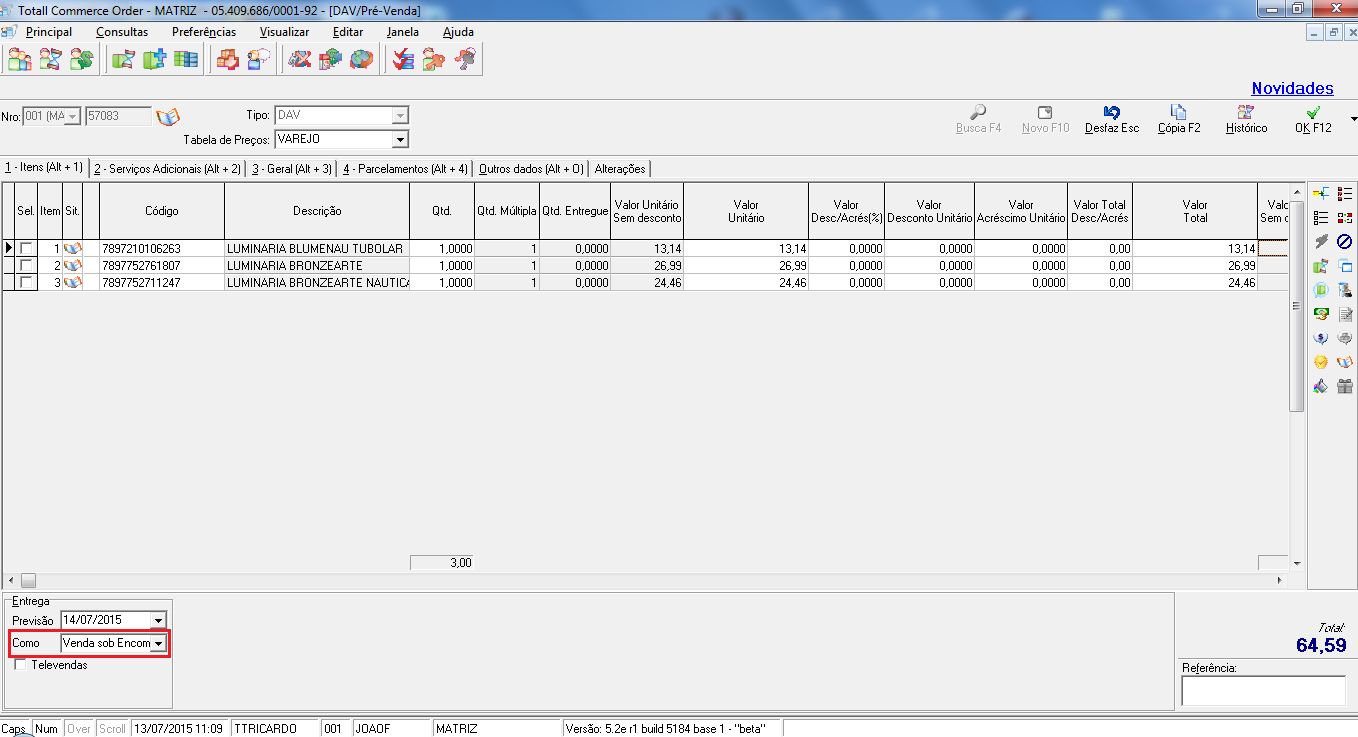Click the gold seal badge sidebar icon
This screenshot has width=1358, height=737.
pyautogui.click(x=1321, y=362)
